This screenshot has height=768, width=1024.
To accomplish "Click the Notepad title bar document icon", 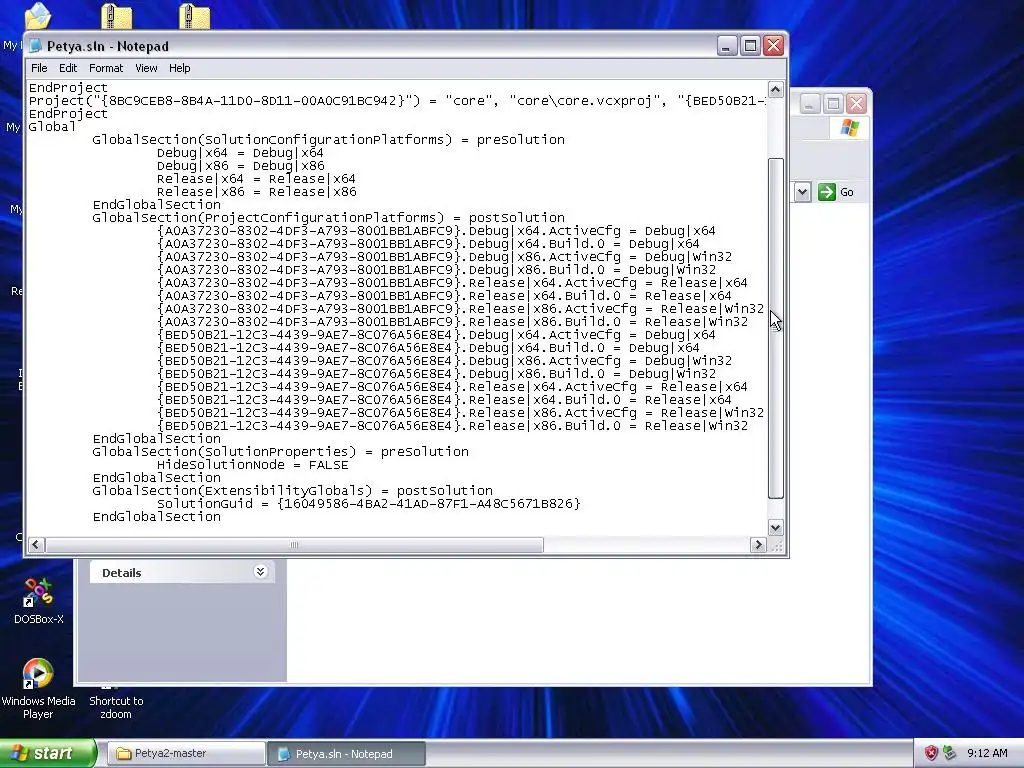I will (35, 46).
